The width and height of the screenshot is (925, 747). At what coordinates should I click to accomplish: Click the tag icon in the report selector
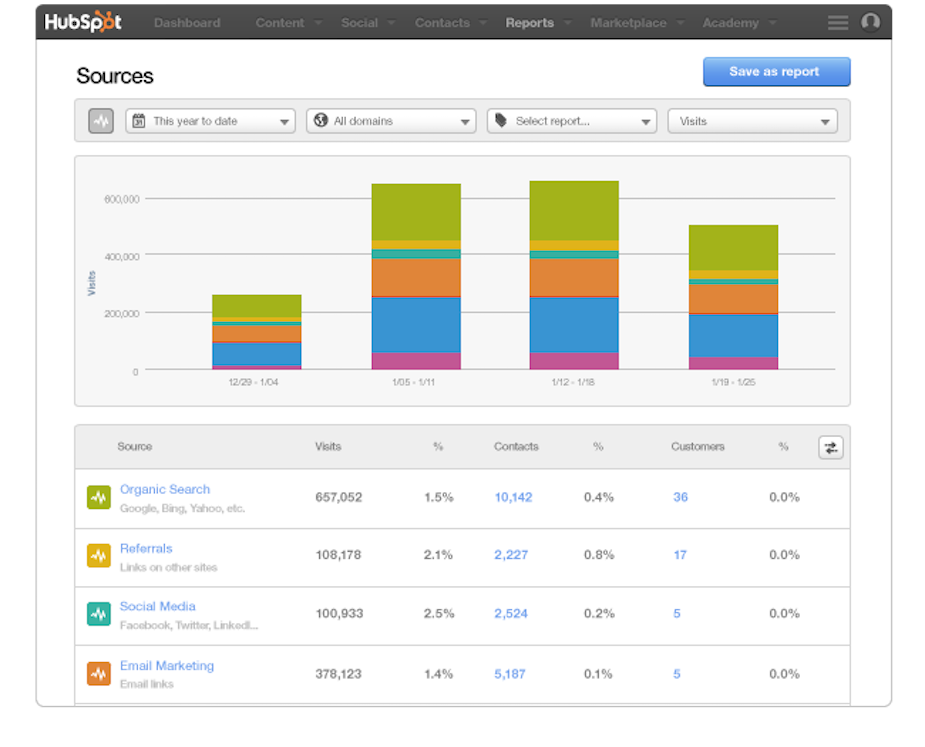point(502,120)
